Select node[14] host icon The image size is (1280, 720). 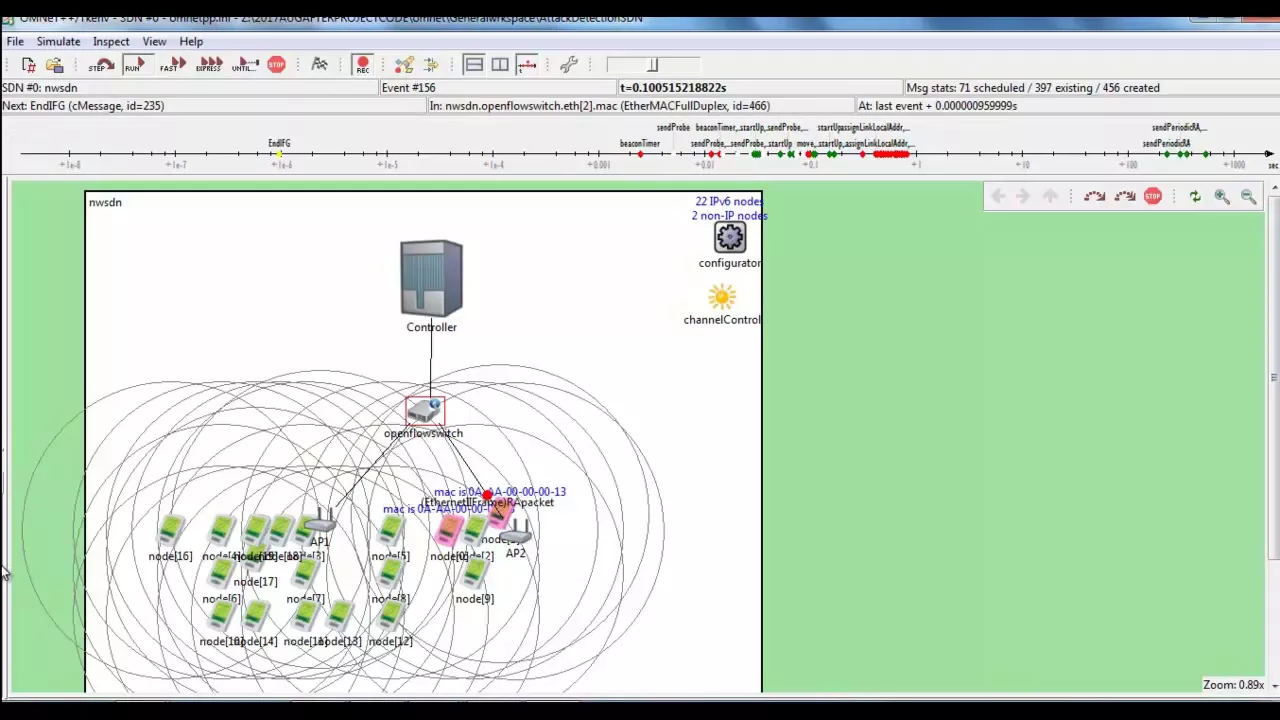[256, 617]
